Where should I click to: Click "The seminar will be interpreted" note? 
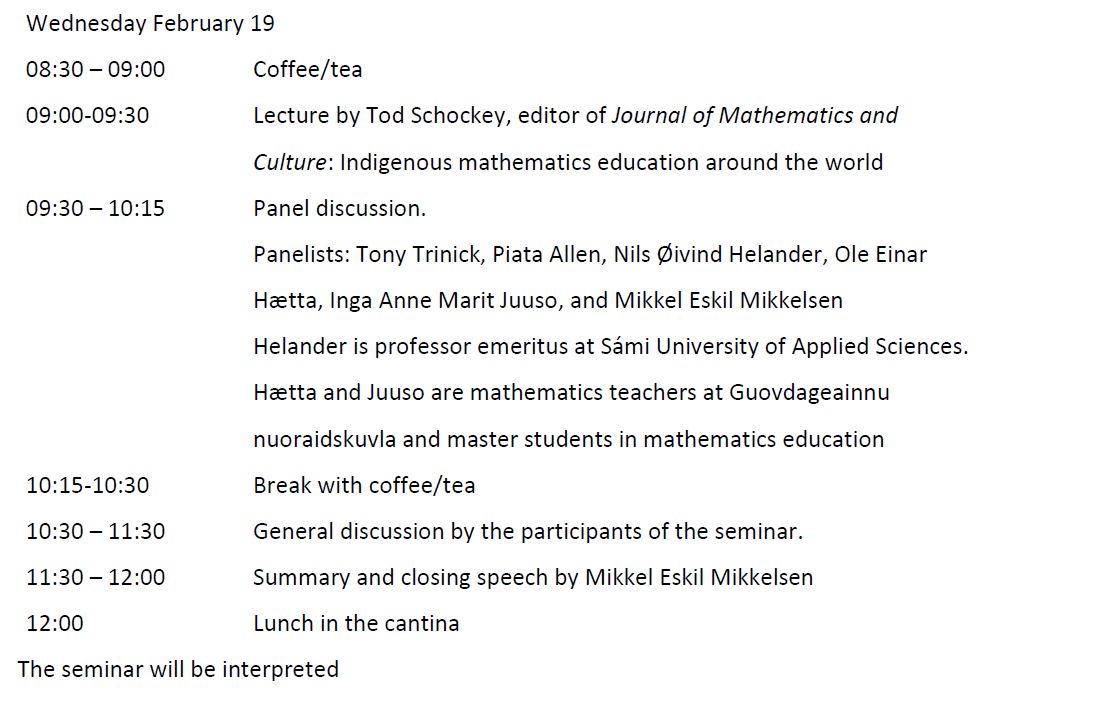[178, 669]
